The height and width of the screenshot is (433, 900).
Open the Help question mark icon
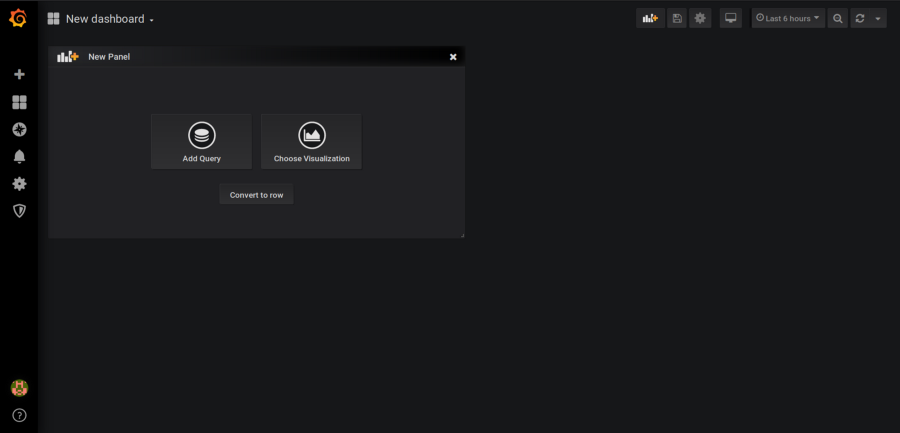[x=19, y=415]
